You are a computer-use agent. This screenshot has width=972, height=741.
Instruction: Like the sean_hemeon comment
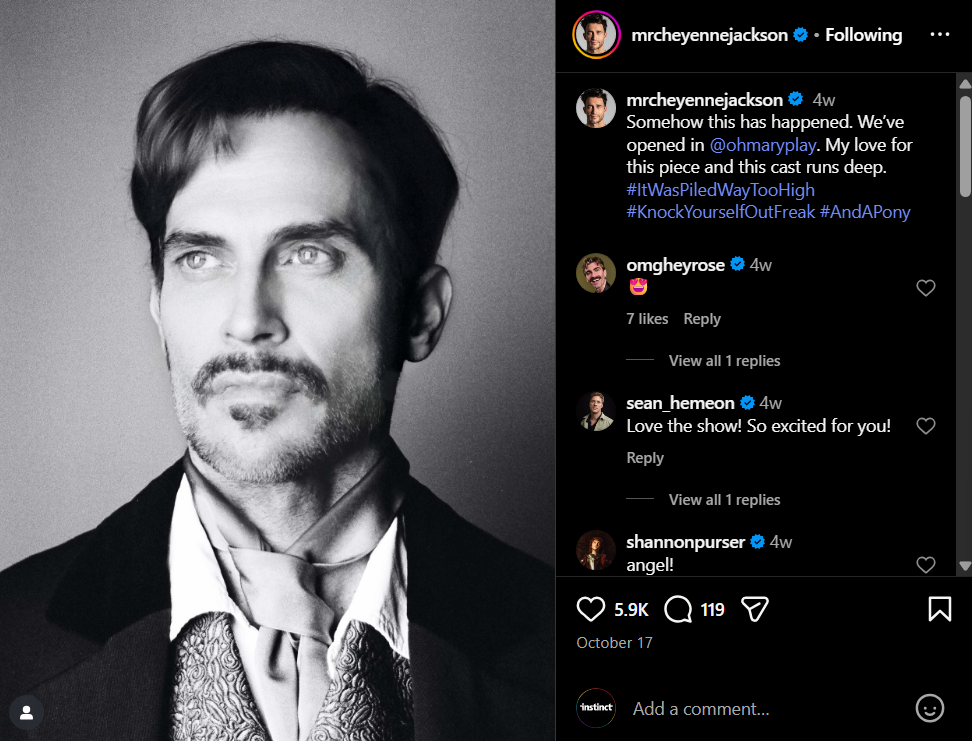click(926, 426)
